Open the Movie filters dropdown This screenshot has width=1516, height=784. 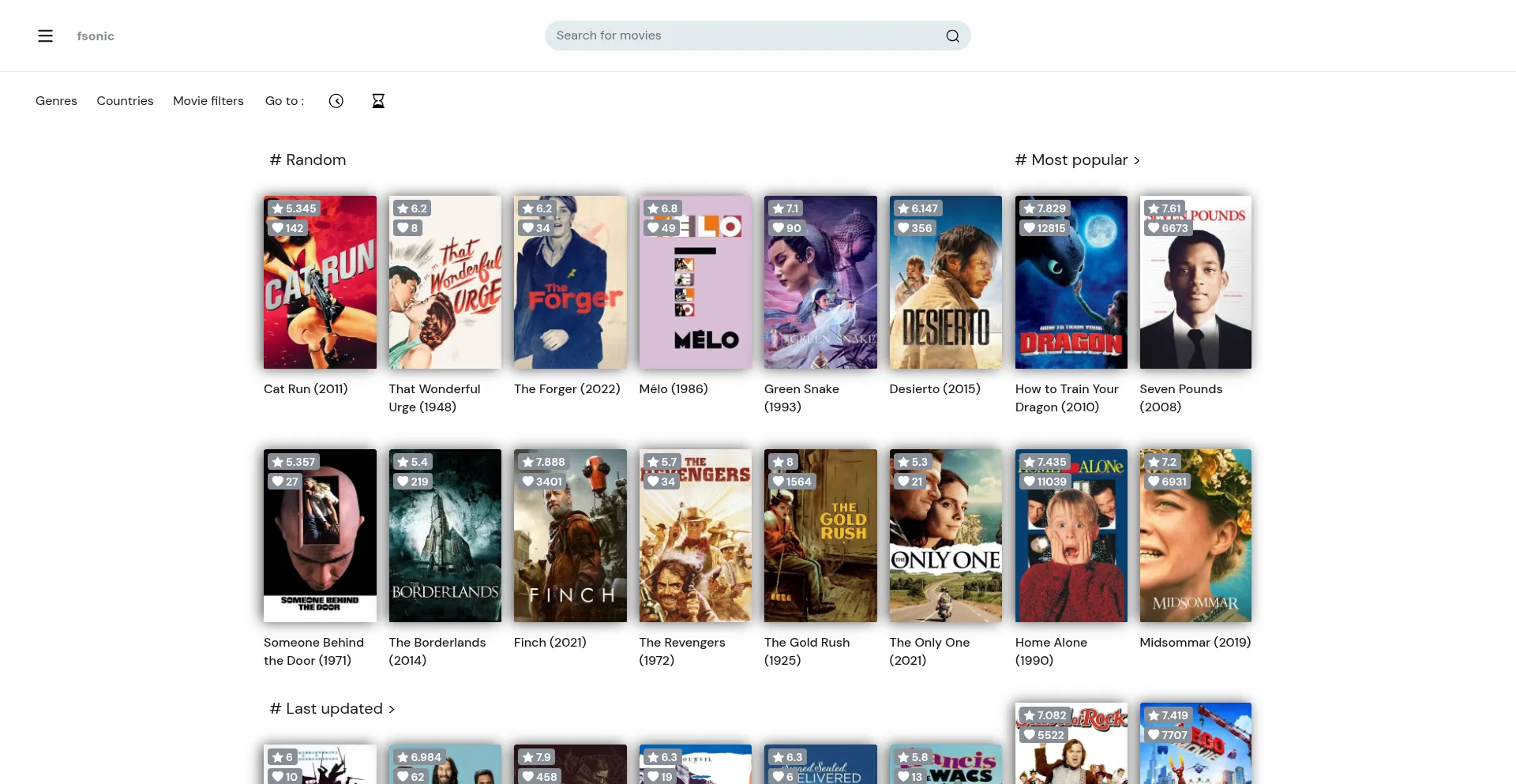208,101
